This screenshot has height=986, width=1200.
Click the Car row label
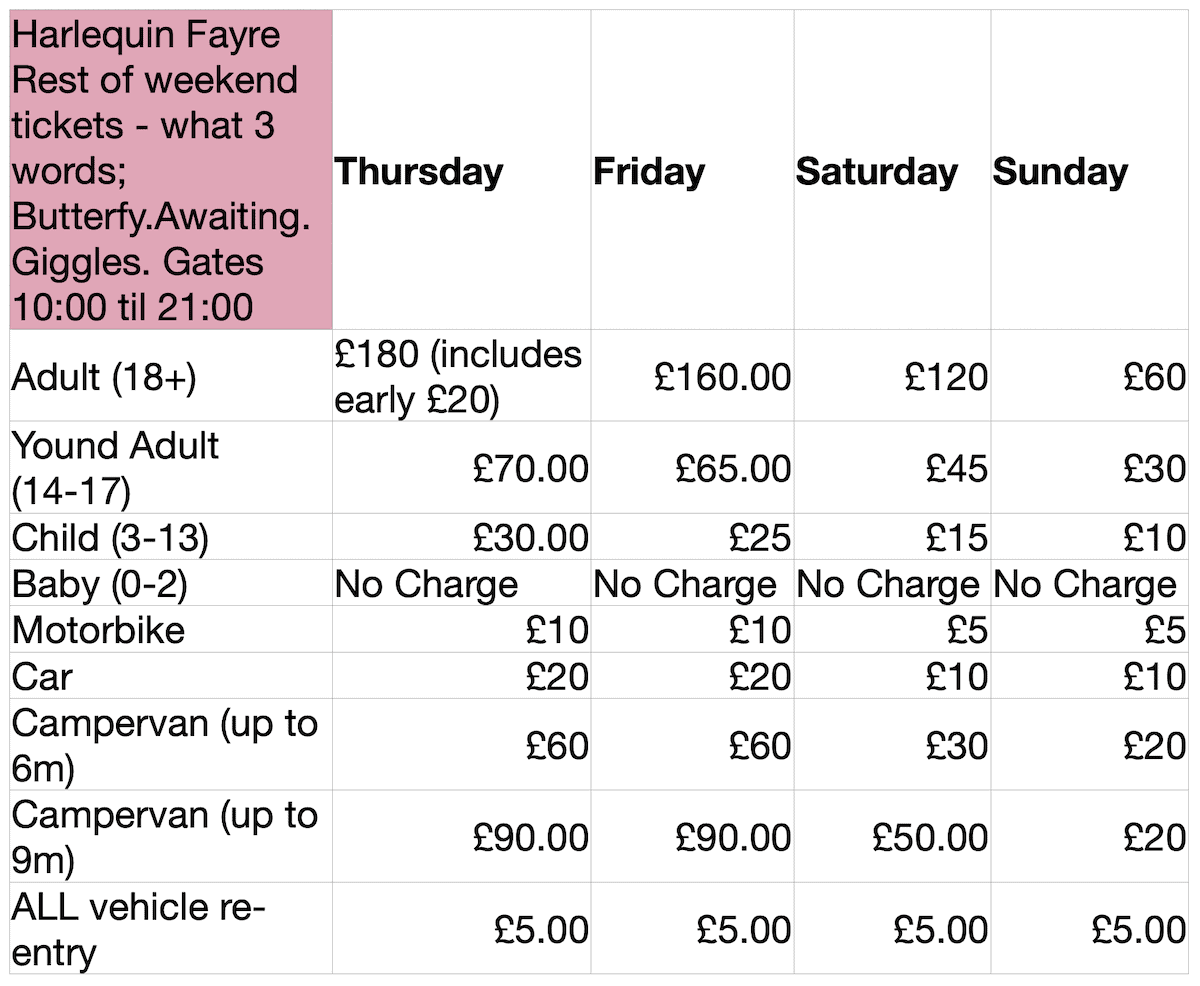[x=171, y=676]
